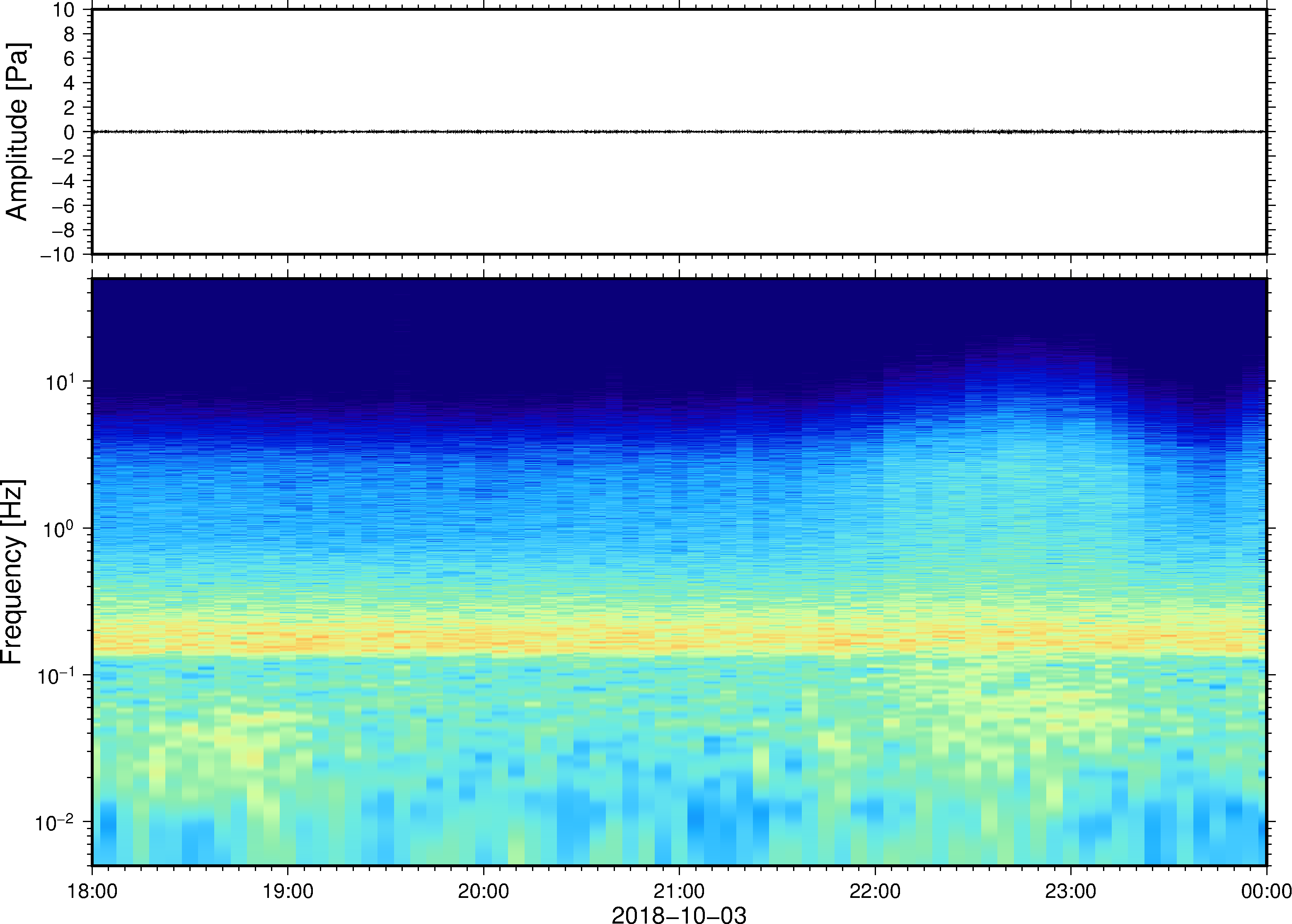
Task: Click the positive amplitude tick label "4"
Action: (x=70, y=83)
